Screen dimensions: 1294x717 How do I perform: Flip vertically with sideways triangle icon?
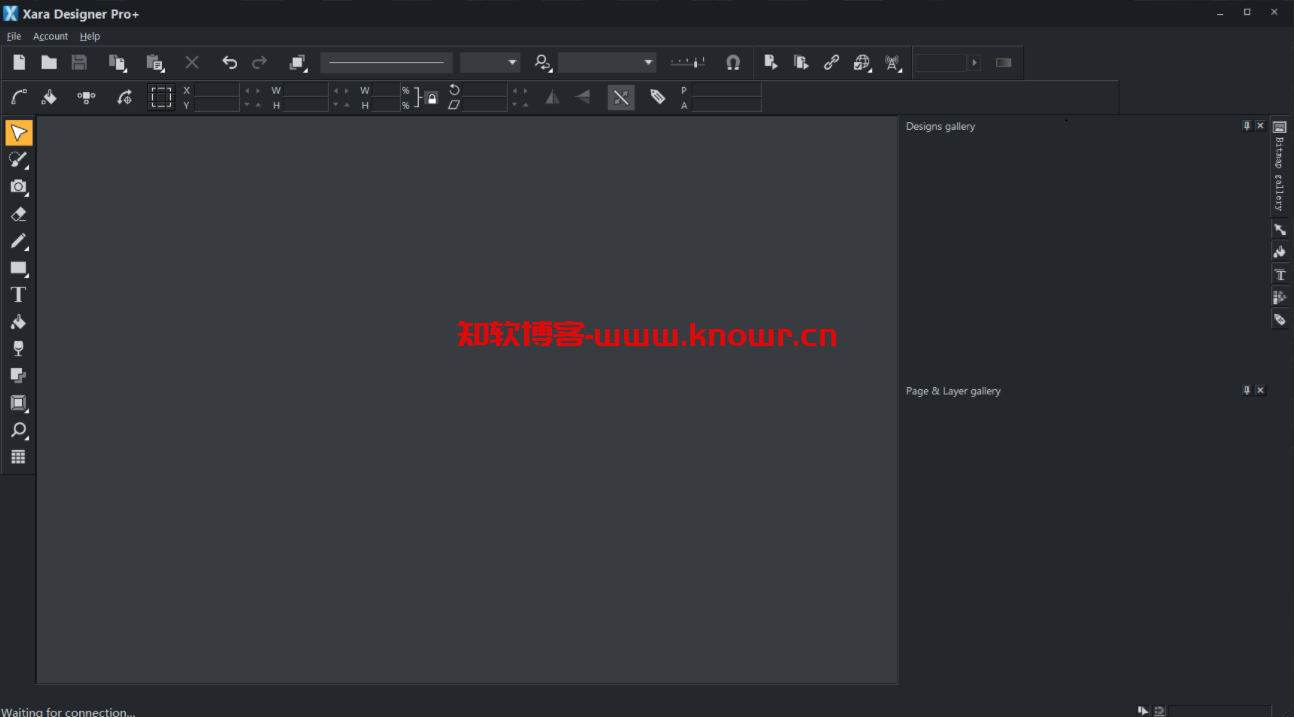click(x=582, y=97)
